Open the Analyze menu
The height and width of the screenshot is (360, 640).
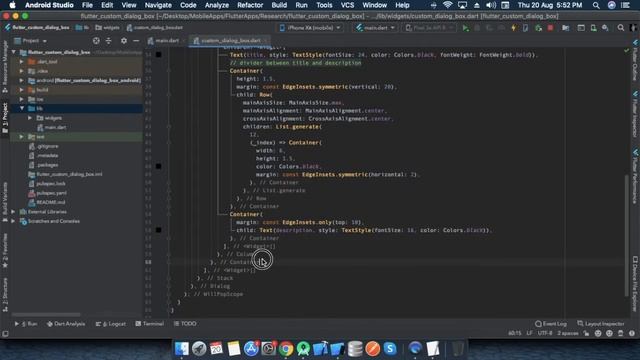click(x=217, y=5)
